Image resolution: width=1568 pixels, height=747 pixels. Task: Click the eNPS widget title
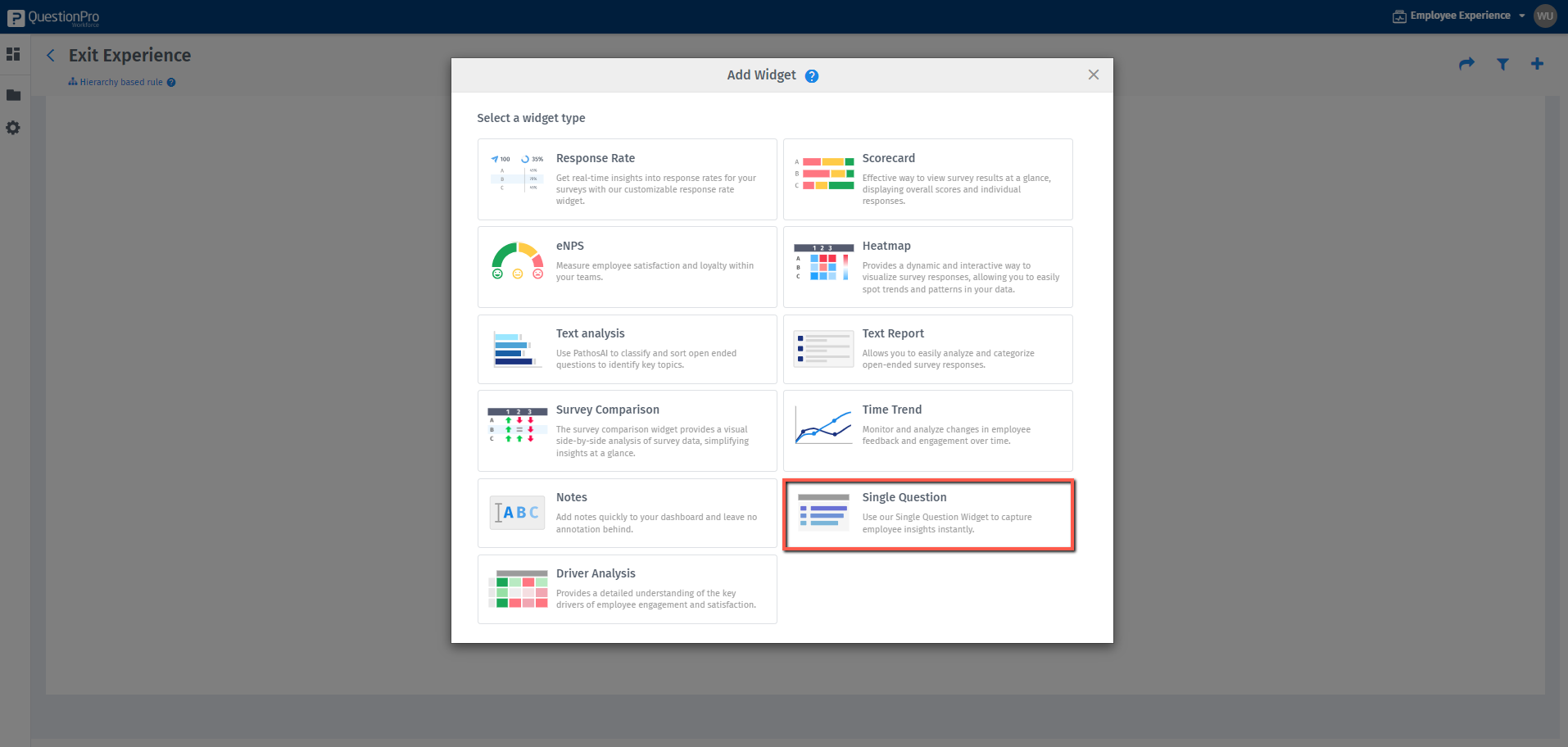570,246
